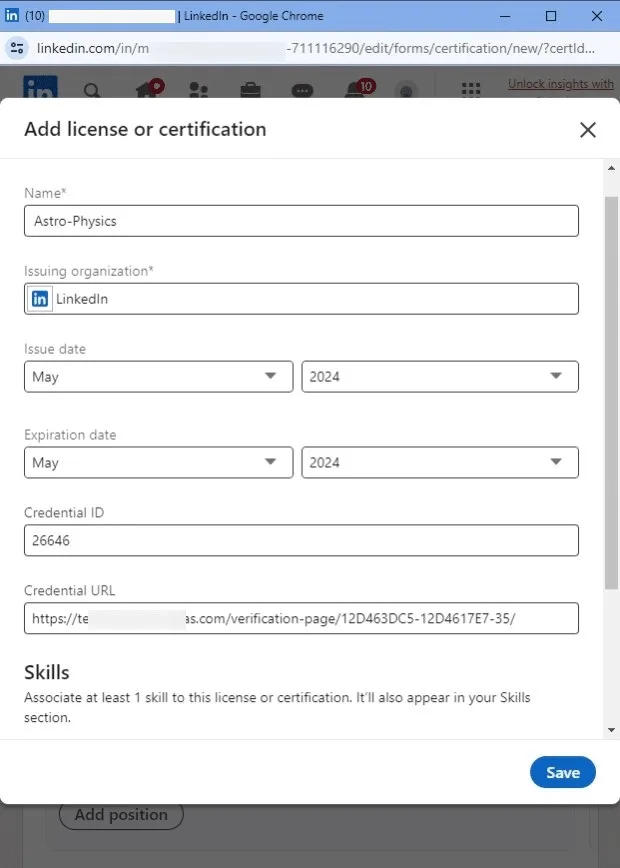Click the Add position button behind dialog
The width and height of the screenshot is (620, 868).
pos(121,815)
